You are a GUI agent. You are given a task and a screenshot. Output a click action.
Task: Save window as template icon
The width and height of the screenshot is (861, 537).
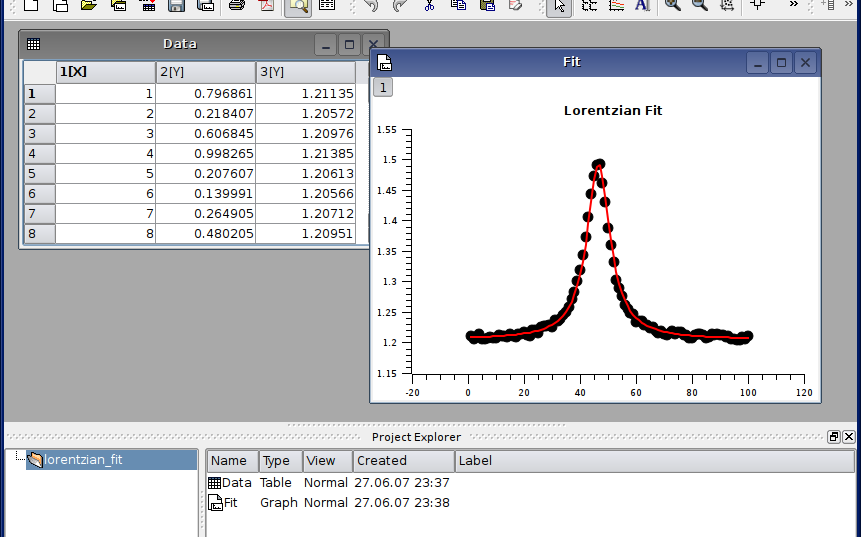tap(205, 5)
